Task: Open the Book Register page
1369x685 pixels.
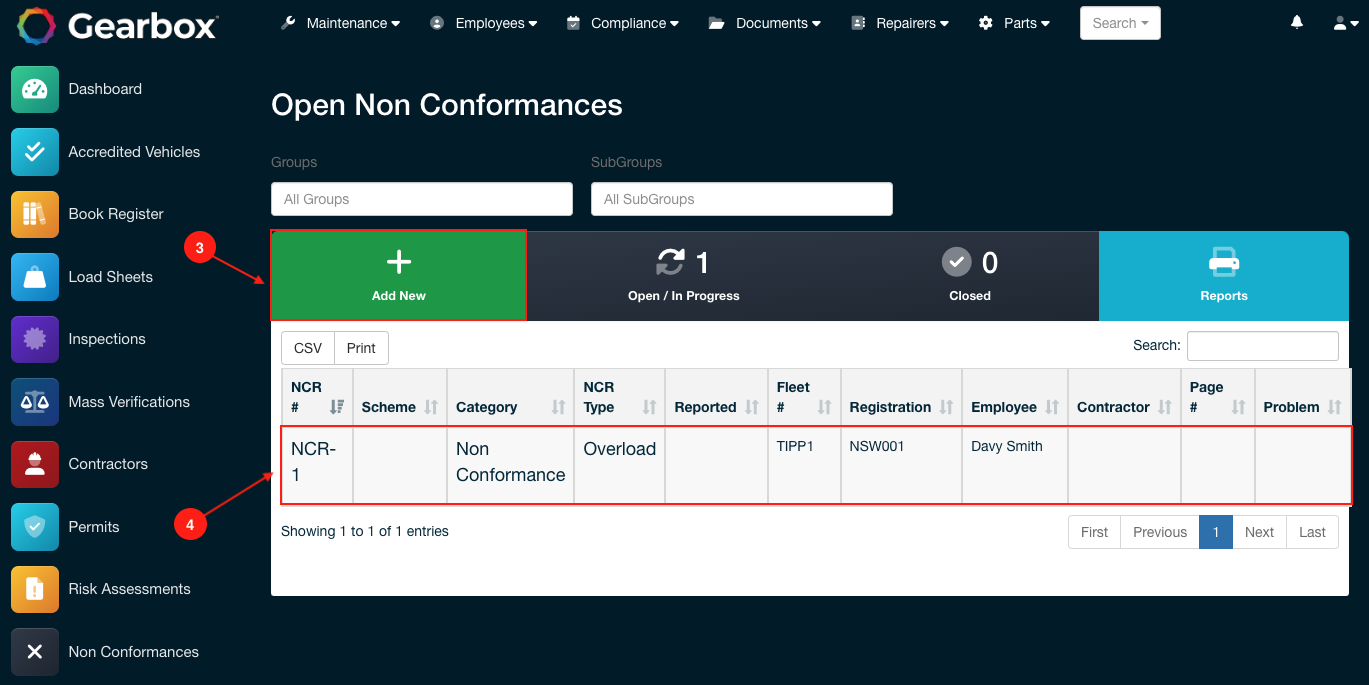Action: [x=114, y=214]
